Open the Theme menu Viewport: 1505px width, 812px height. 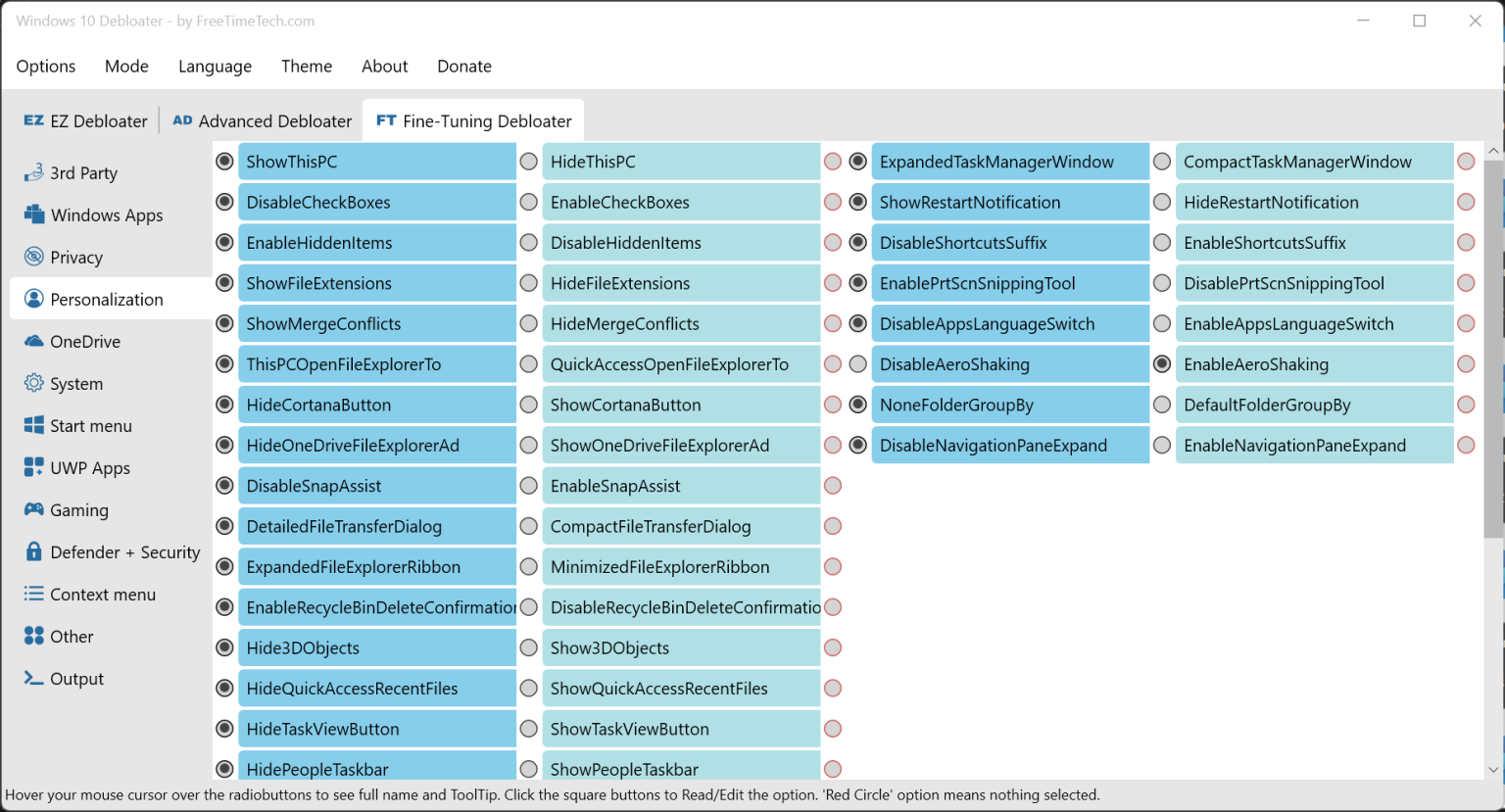coord(307,66)
